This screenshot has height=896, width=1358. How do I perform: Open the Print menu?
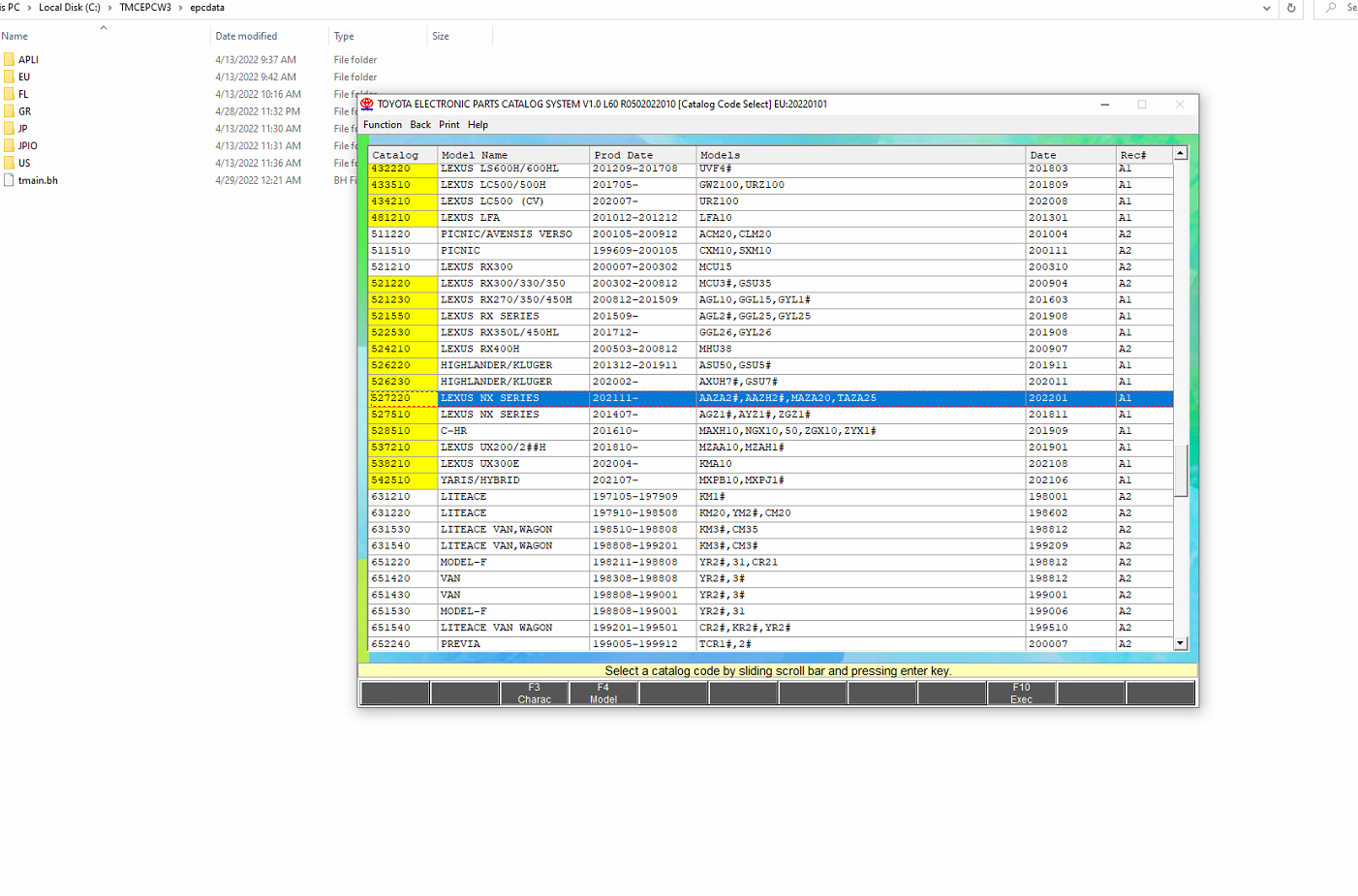[x=448, y=125]
